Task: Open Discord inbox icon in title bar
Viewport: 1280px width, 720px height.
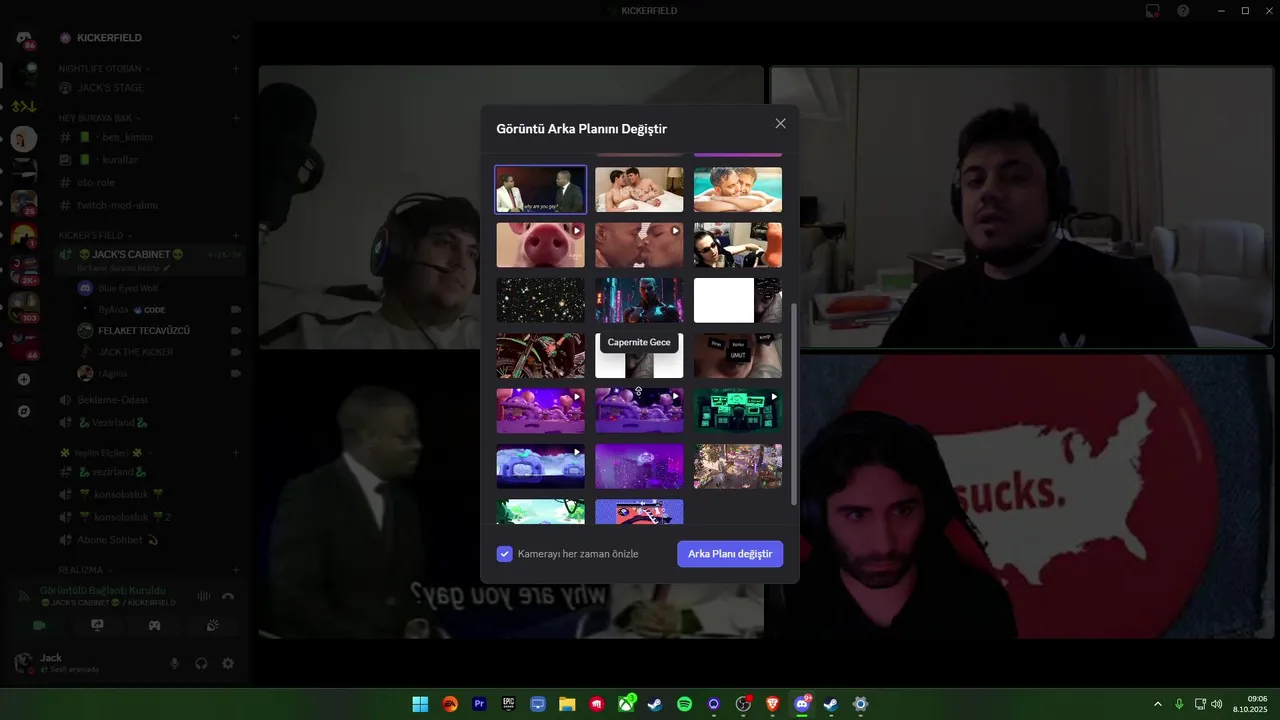Action: click(x=1153, y=11)
